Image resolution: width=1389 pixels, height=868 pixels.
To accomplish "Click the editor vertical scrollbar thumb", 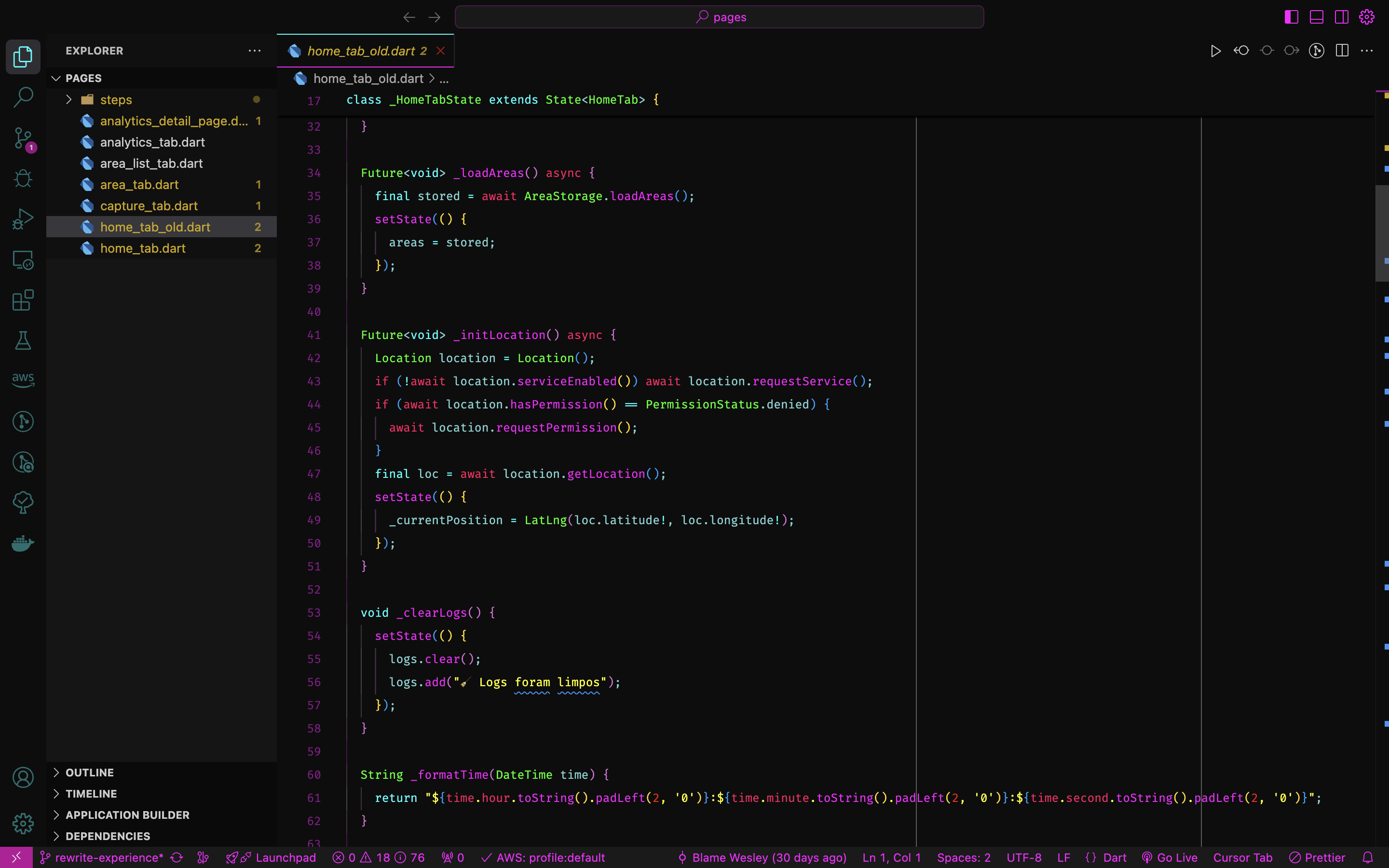I will click(x=1382, y=232).
